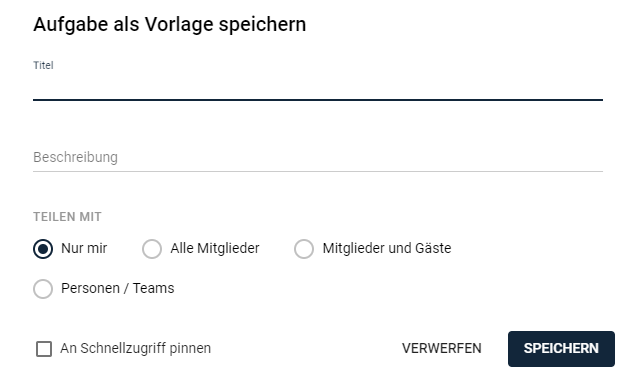Click the grey 'Beschreibung' placeholder text
The width and height of the screenshot is (630, 382).
[76, 157]
